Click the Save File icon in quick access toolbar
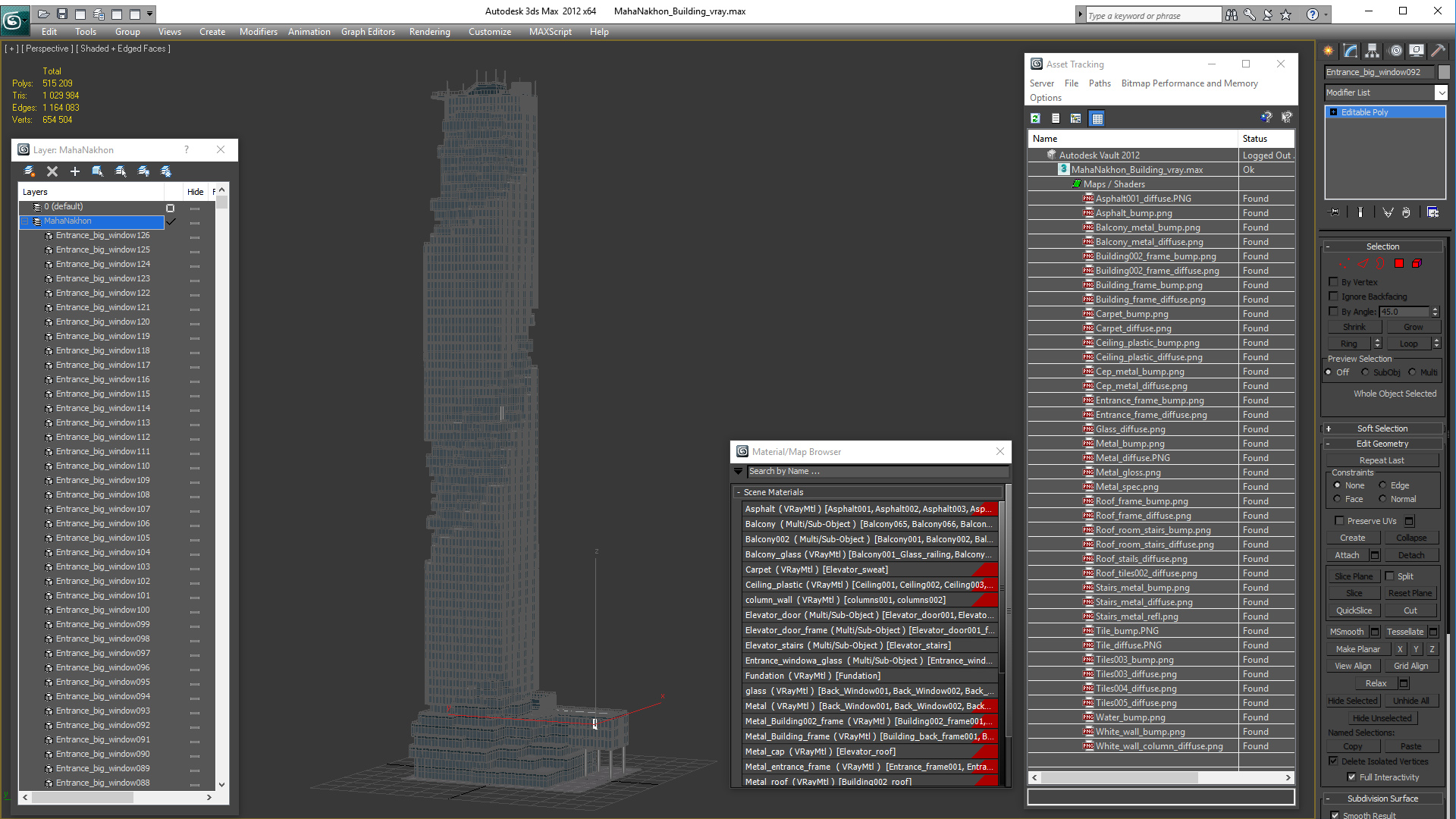The height and width of the screenshot is (819, 1456). pos(62,14)
